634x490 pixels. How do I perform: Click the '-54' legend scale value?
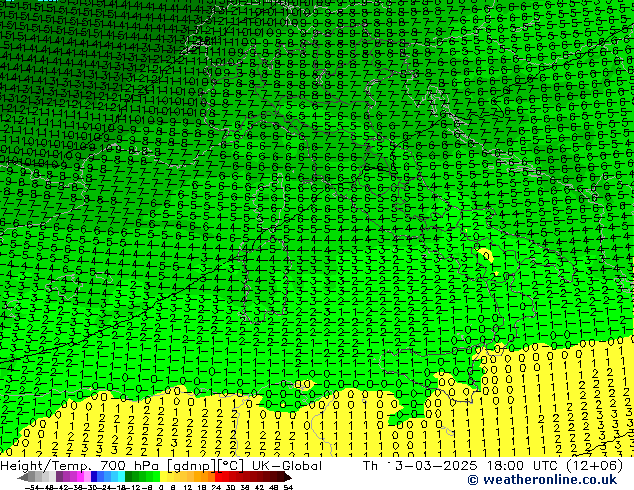point(32,487)
